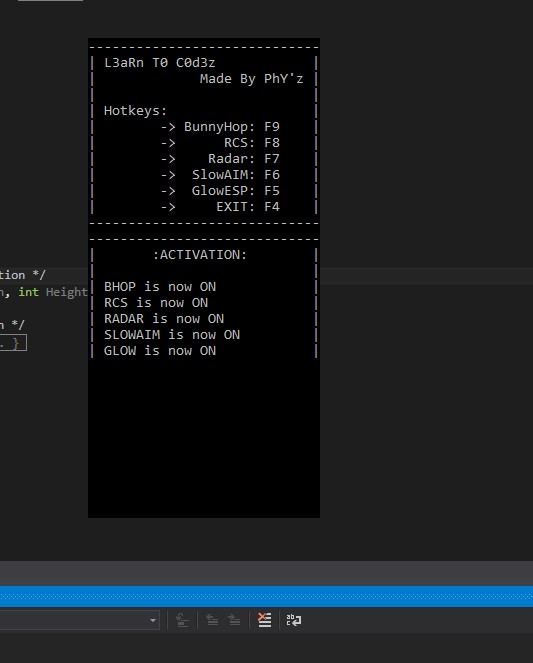The height and width of the screenshot is (663, 533).
Task: Click the Made By PhY'z text
Action: tap(251, 79)
